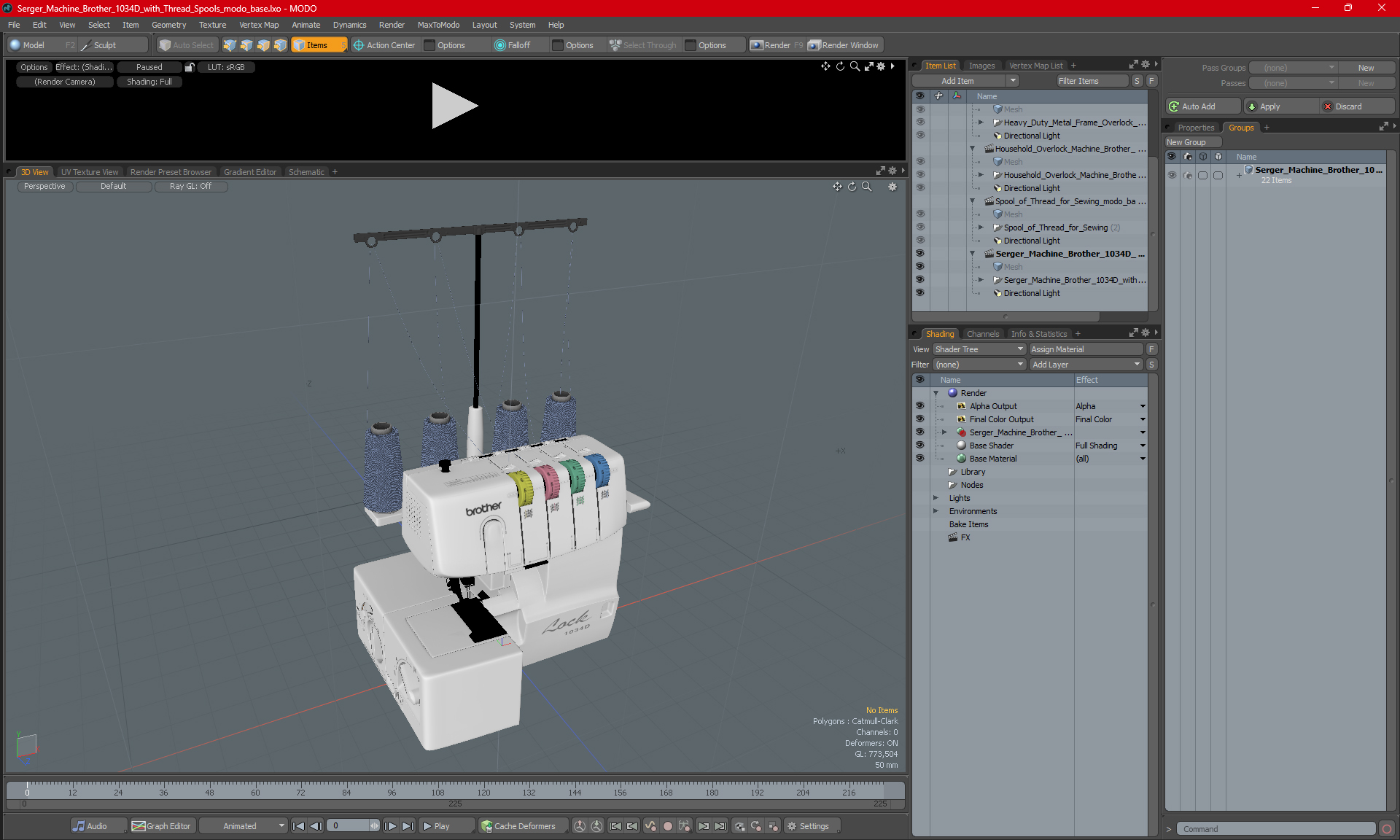The image size is (1400, 840).
Task: Switch to Schematic tab
Action: pyautogui.click(x=306, y=172)
